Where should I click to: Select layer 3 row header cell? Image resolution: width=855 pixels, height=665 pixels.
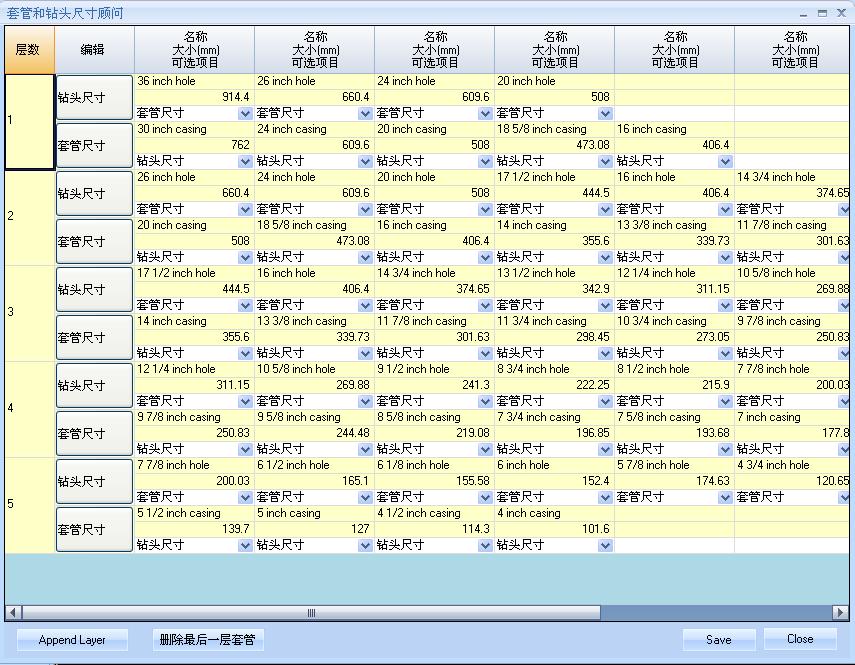tap(29, 313)
